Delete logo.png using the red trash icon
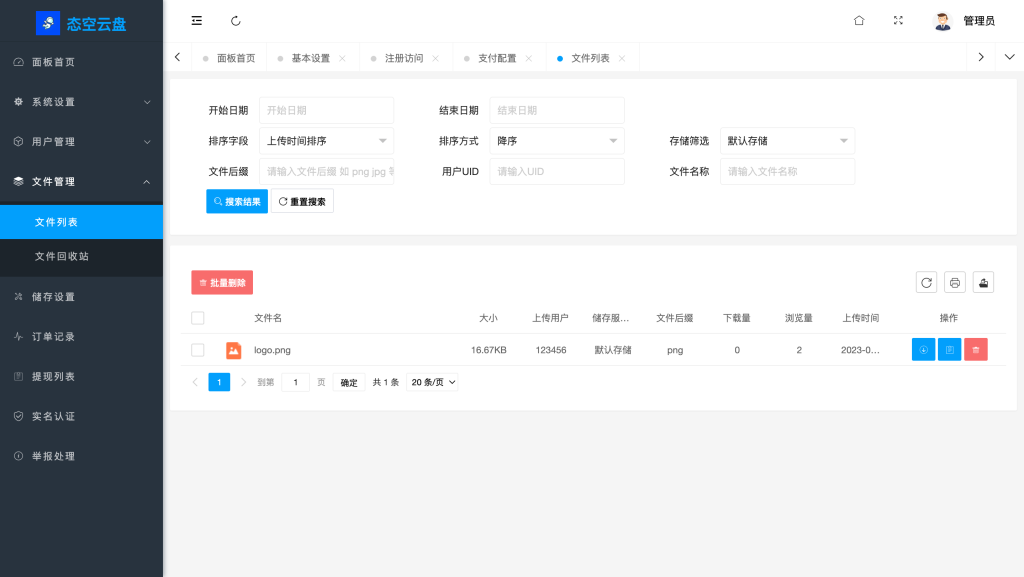Viewport: 1024px width, 577px height. point(975,349)
